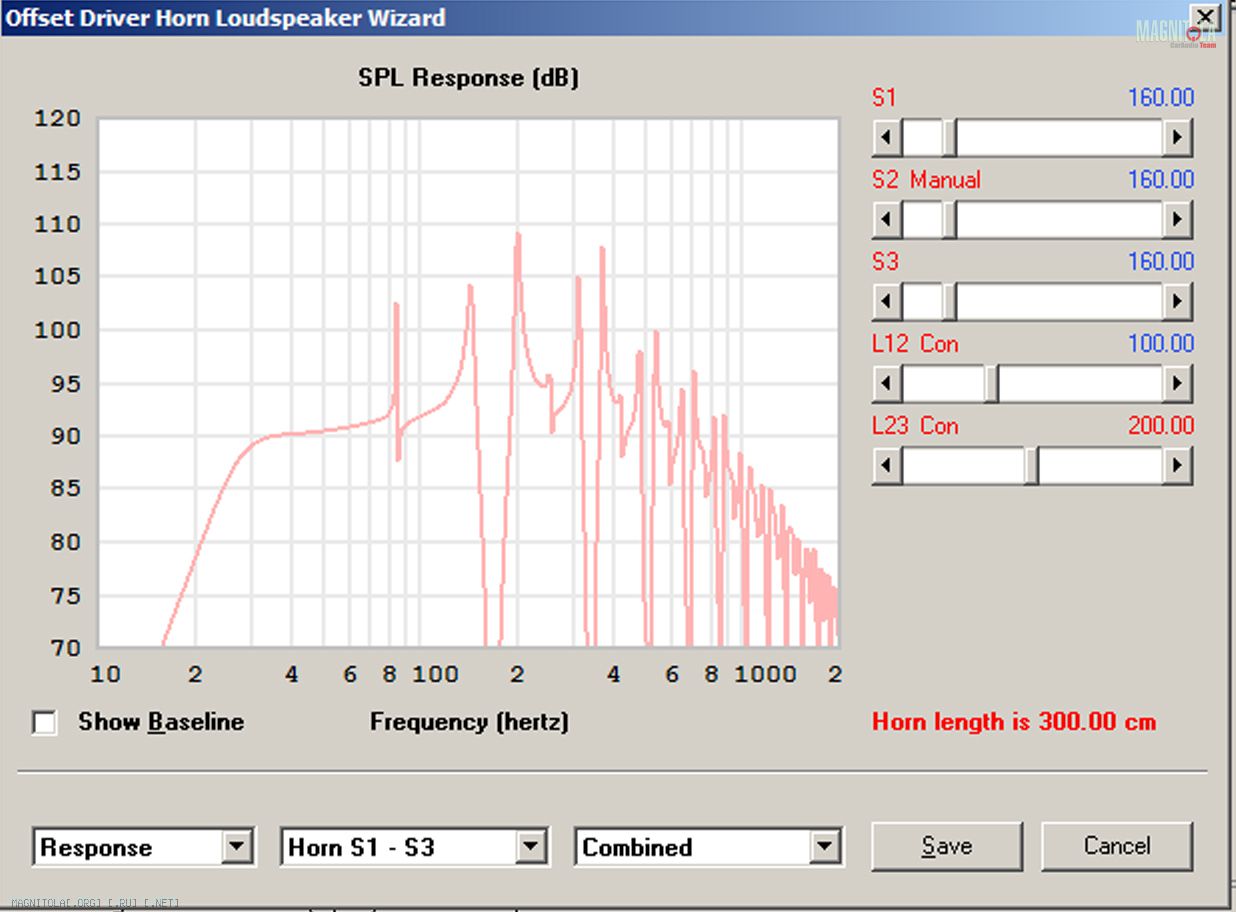The width and height of the screenshot is (1236, 912).
Task: Click the S1 value 160.00
Action: tap(1161, 98)
